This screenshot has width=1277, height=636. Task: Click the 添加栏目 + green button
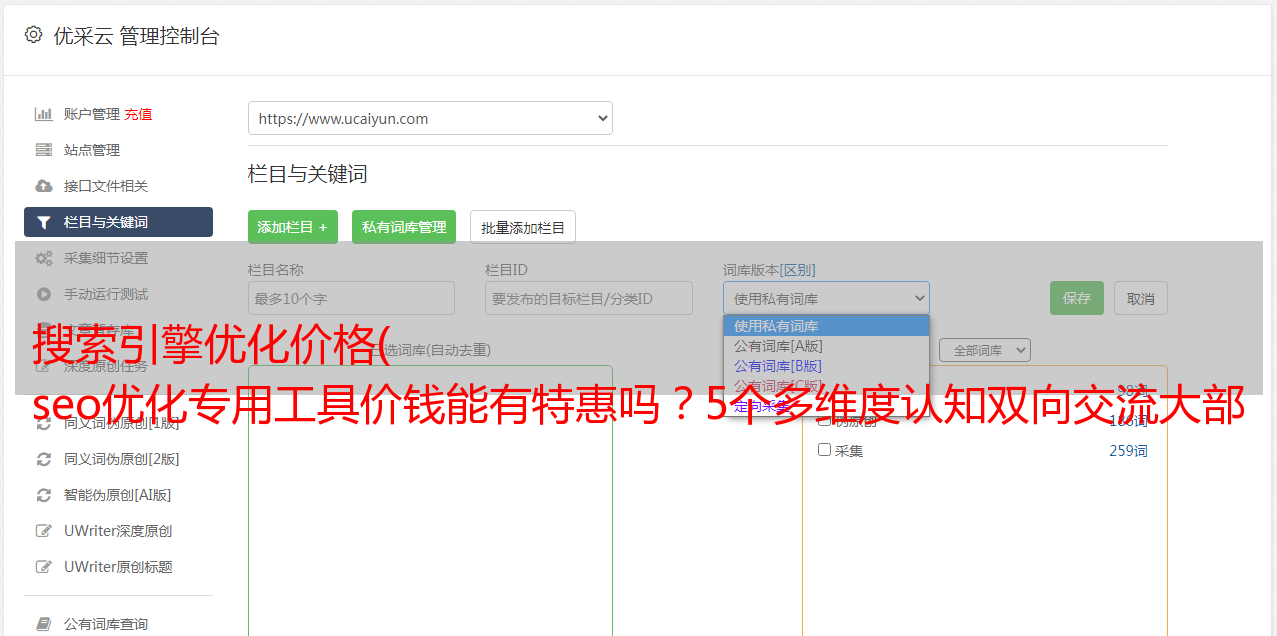(x=293, y=227)
